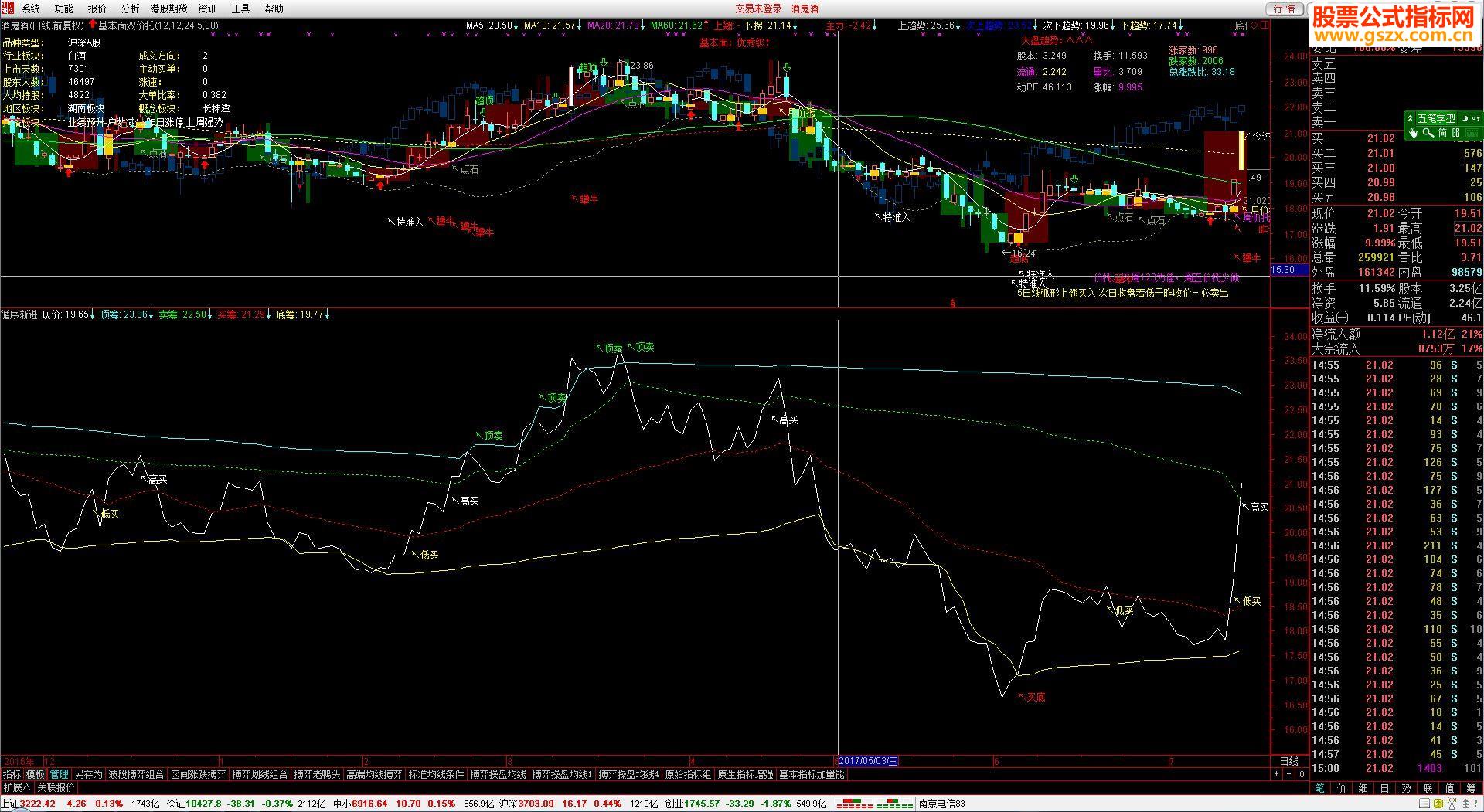
Task: Click the 2017/05/03 date marker on timeline
Action: coord(868,761)
